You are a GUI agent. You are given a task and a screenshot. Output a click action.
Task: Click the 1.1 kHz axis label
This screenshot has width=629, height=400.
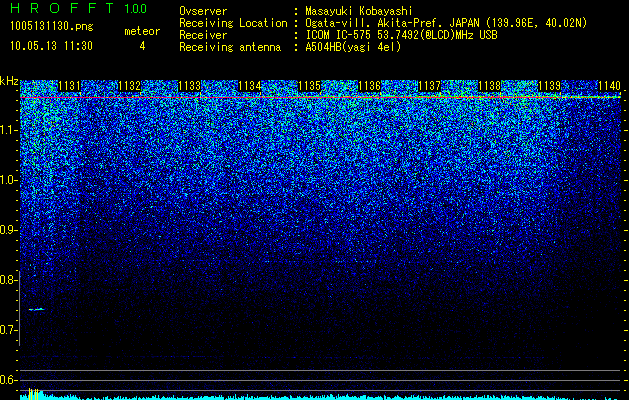8,130
